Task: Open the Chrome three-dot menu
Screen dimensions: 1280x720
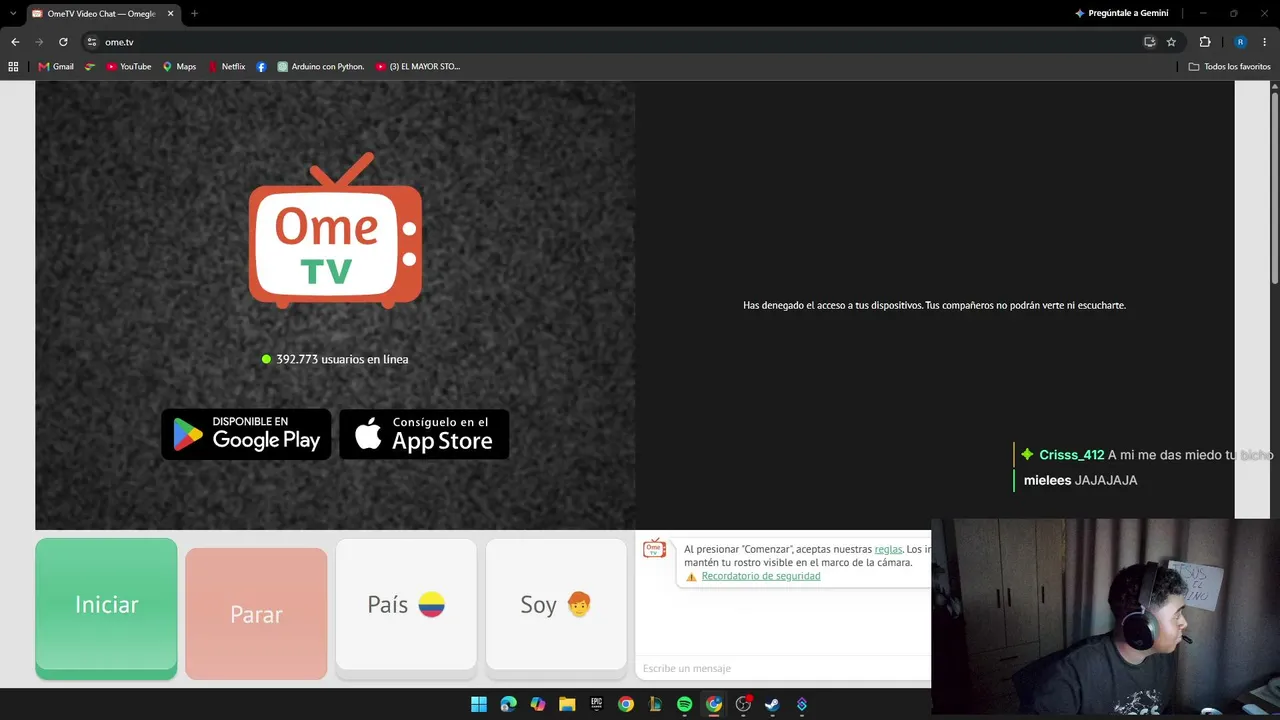Action: [1264, 42]
